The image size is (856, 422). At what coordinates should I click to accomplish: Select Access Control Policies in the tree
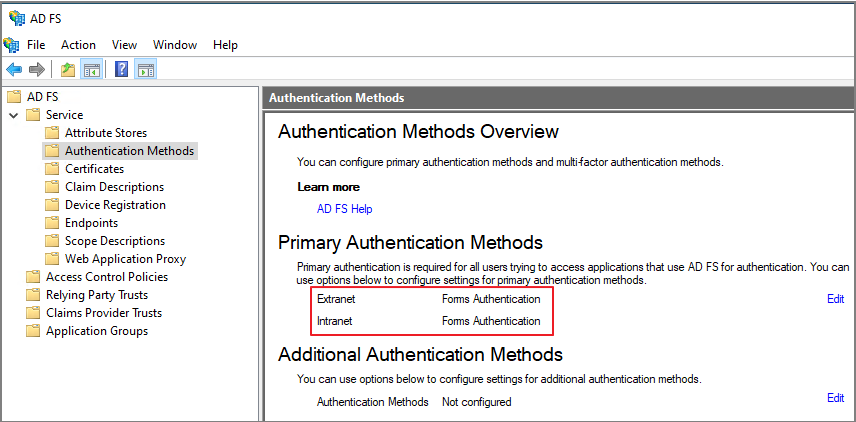click(107, 277)
